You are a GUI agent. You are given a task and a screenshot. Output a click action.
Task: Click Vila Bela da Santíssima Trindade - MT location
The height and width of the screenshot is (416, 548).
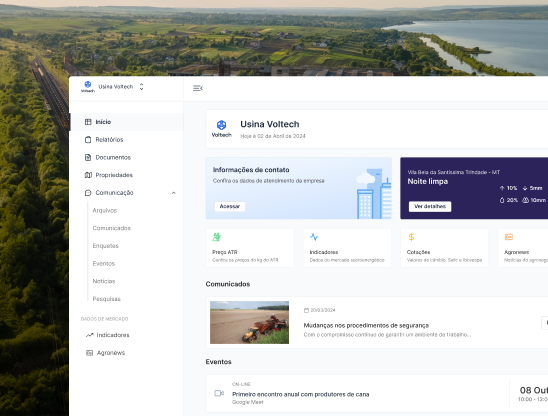point(454,172)
